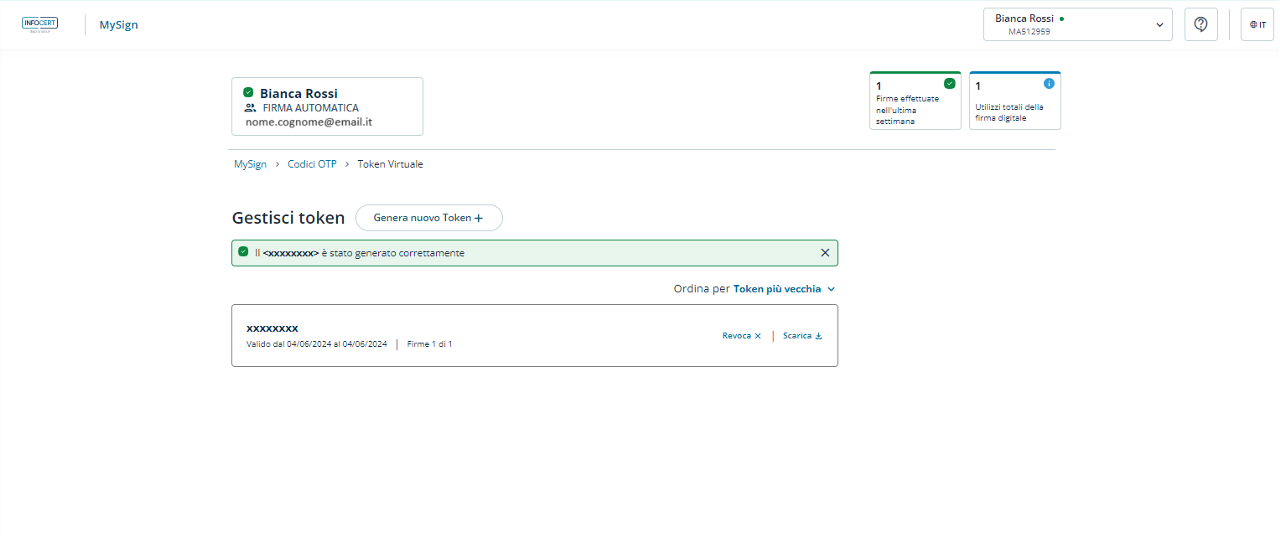Open the help question mark icon
The width and height of the screenshot is (1280, 536).
coord(1201,24)
